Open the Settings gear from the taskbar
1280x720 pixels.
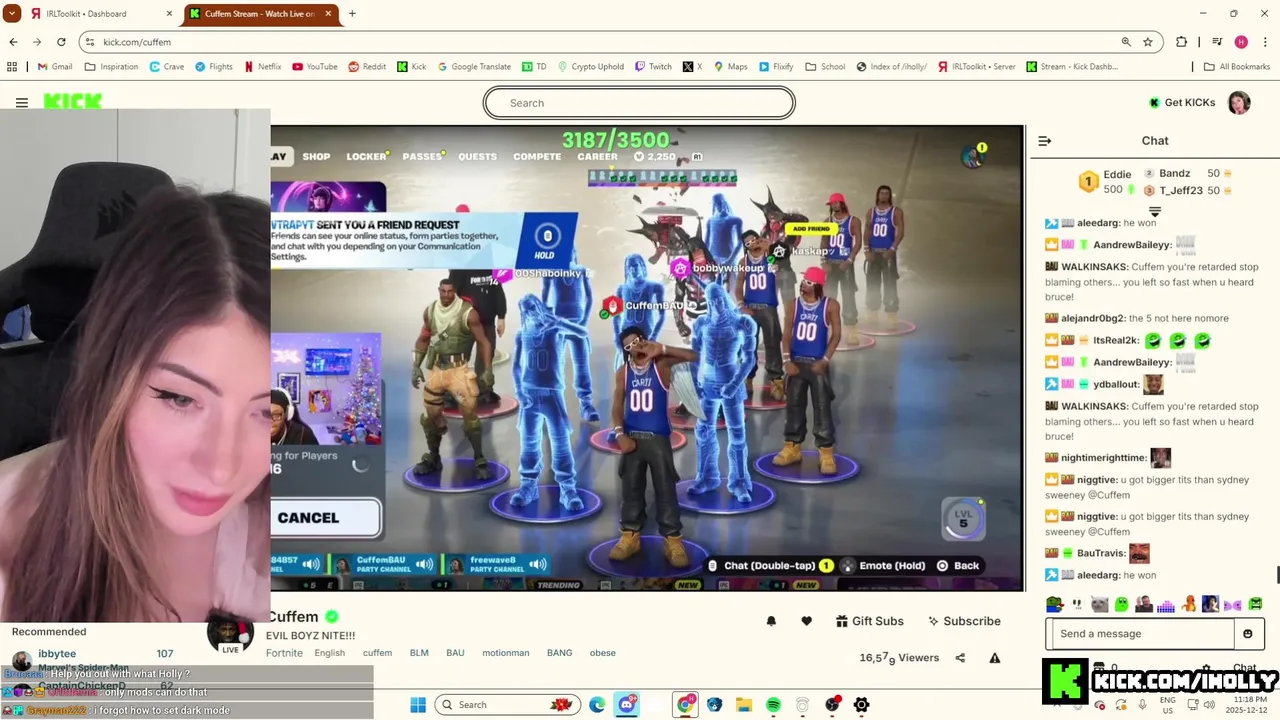861,705
